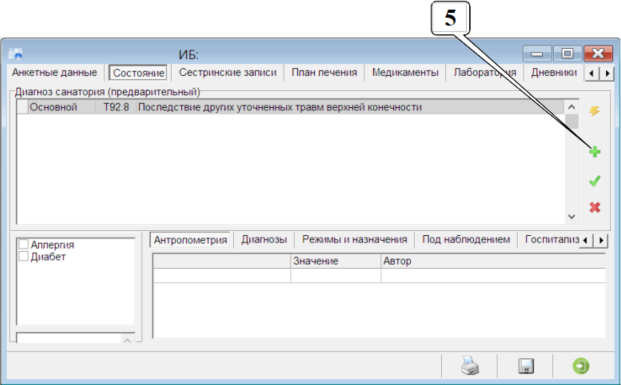Delete diagnosis with red cross icon
Image resolution: width=621 pixels, height=385 pixels.
[x=594, y=207]
